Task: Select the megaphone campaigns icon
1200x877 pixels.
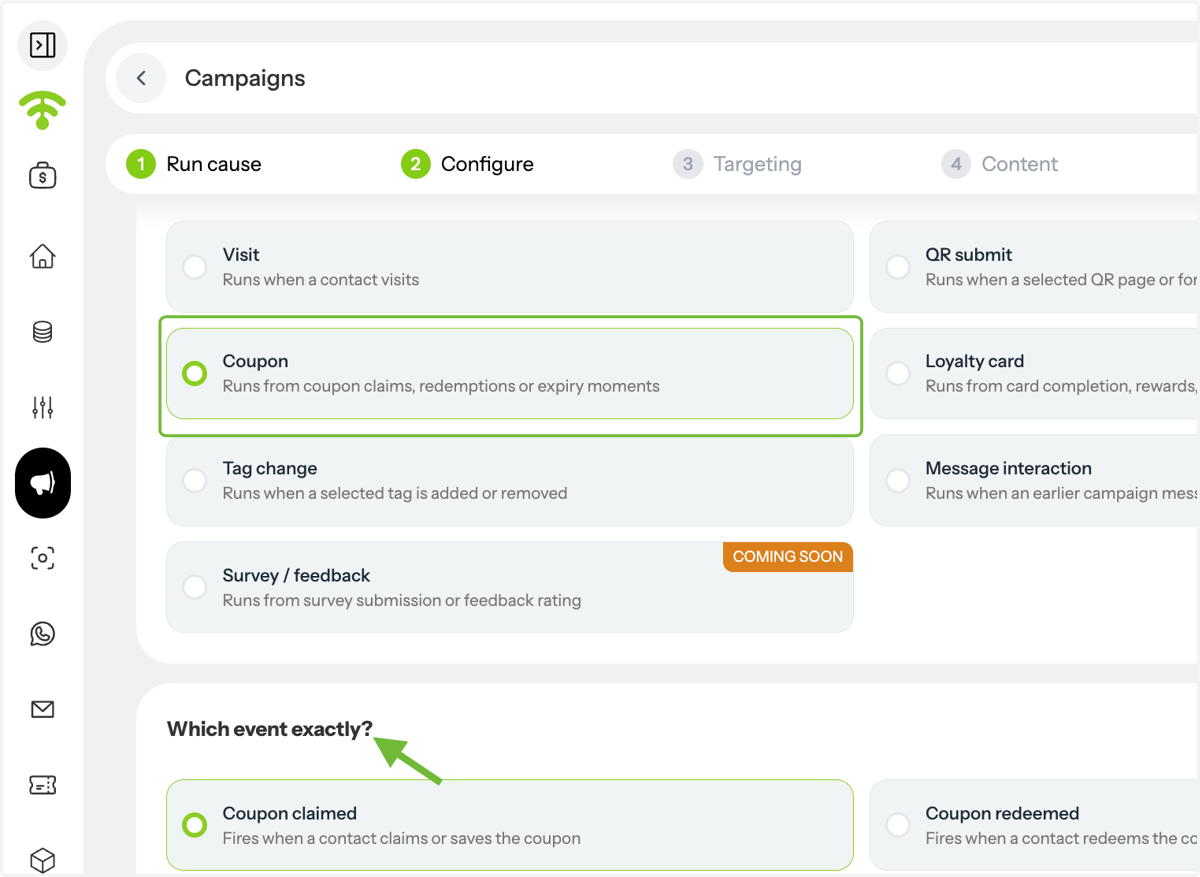Action: (x=42, y=483)
